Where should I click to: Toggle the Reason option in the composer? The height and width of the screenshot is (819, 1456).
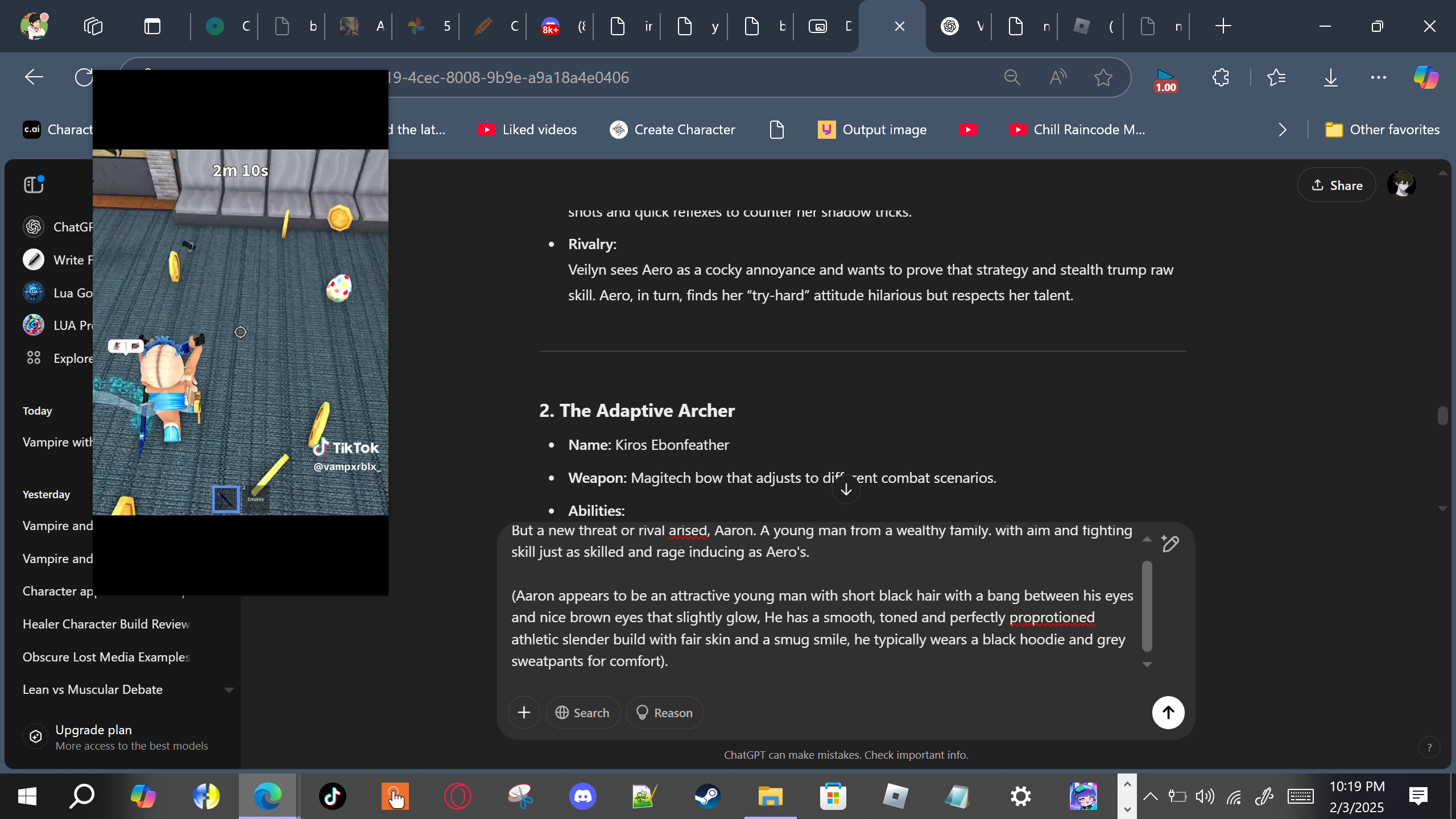pos(665,713)
